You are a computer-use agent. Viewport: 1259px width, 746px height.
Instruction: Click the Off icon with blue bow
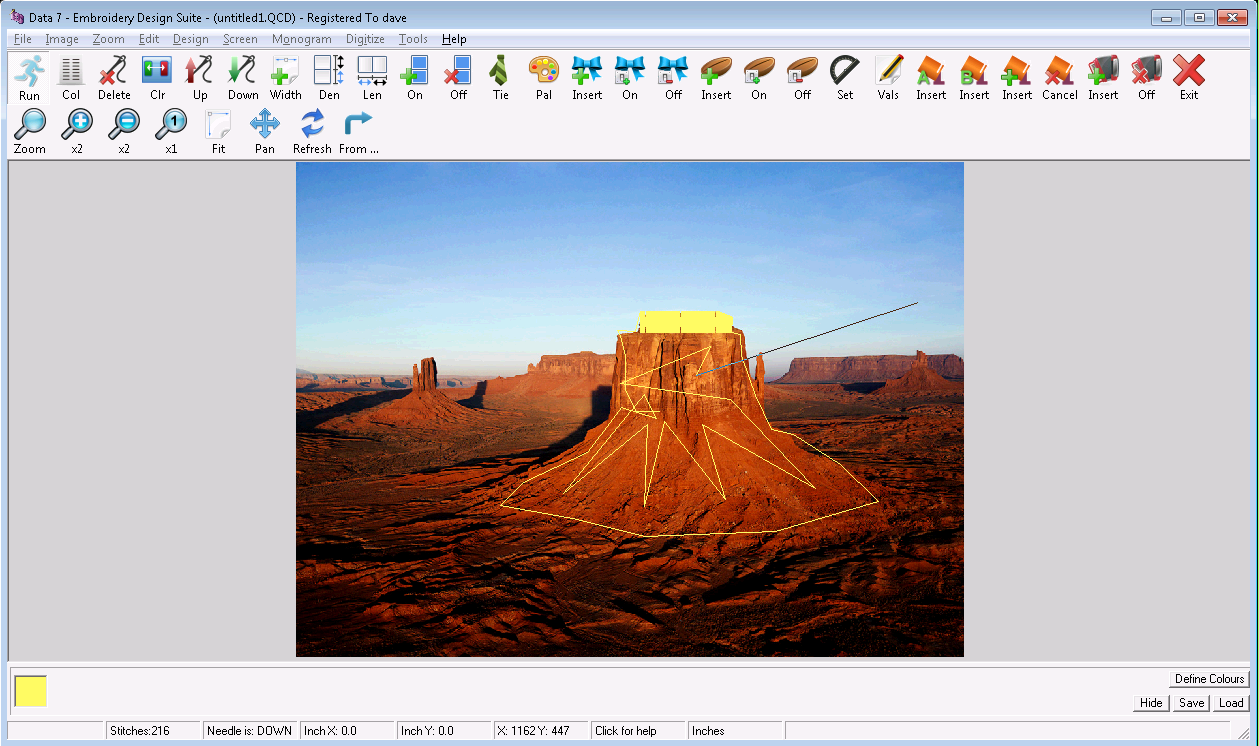(673, 71)
